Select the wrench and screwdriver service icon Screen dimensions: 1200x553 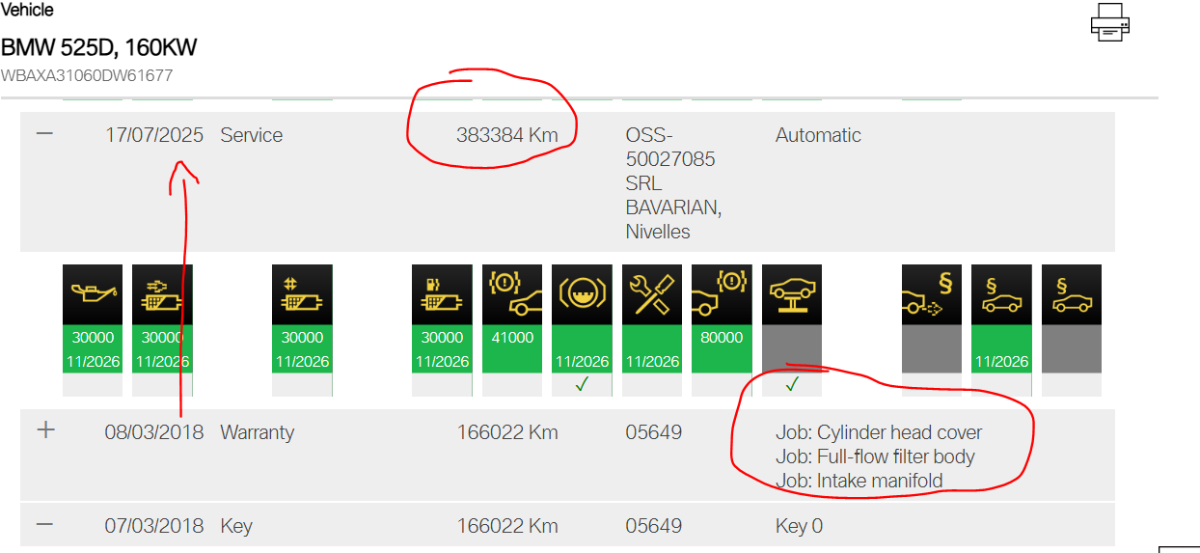coord(652,294)
